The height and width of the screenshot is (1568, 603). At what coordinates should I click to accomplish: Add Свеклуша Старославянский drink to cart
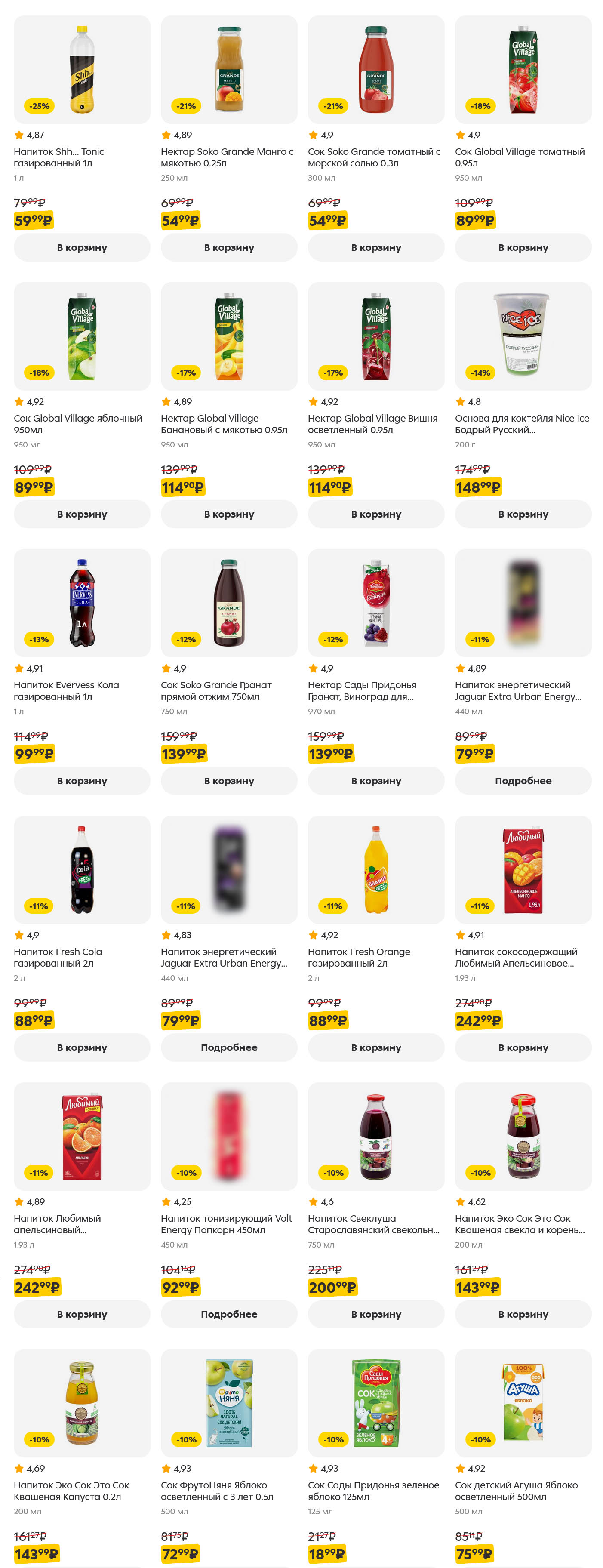tap(375, 1314)
